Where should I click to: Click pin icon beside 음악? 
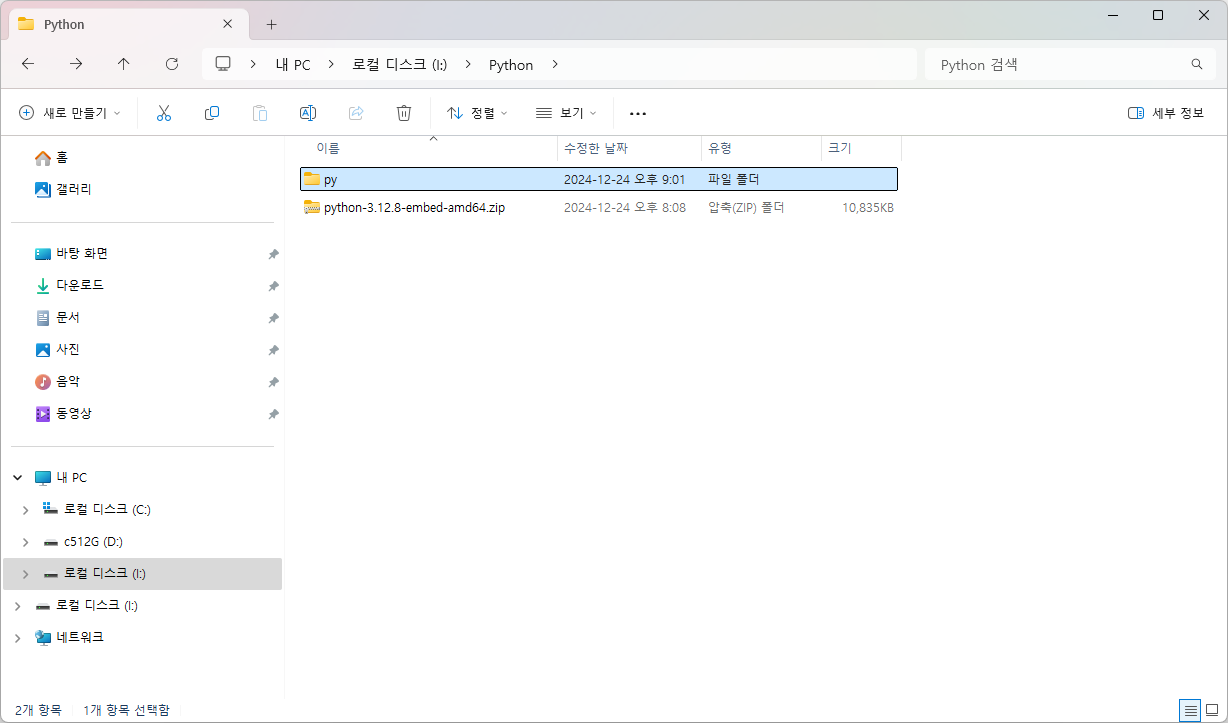coord(273,382)
